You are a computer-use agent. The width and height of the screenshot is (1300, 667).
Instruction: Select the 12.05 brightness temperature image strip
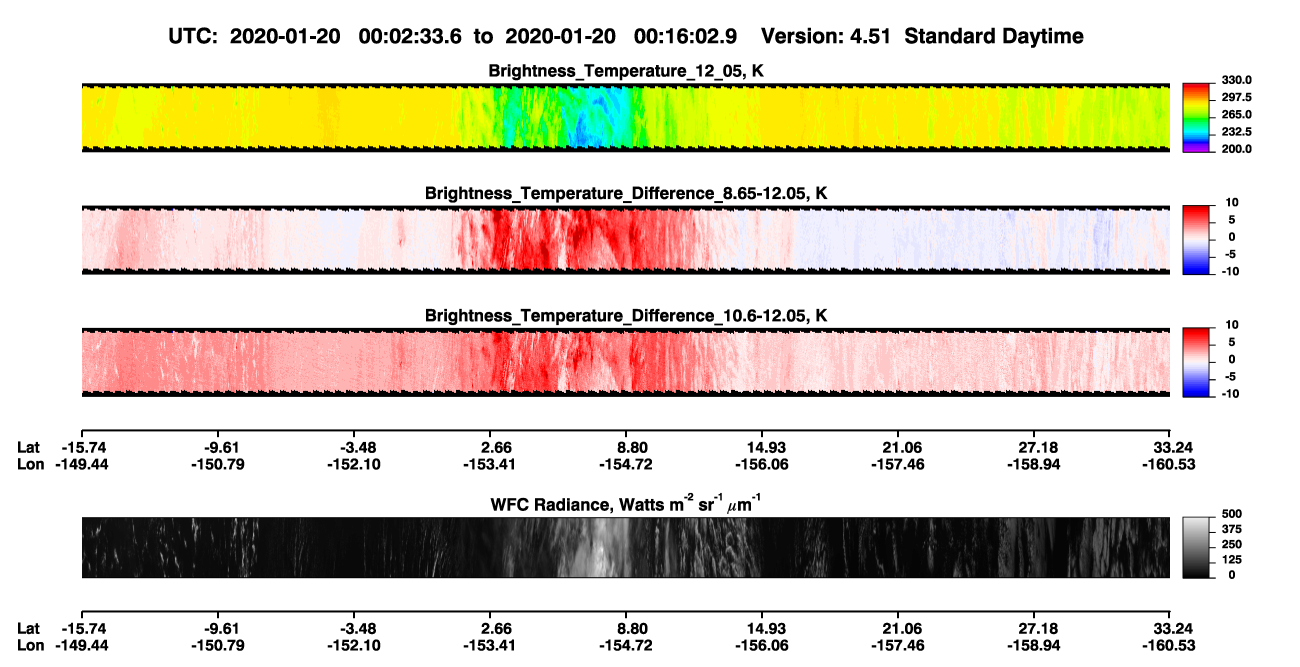pyautogui.click(x=625, y=118)
